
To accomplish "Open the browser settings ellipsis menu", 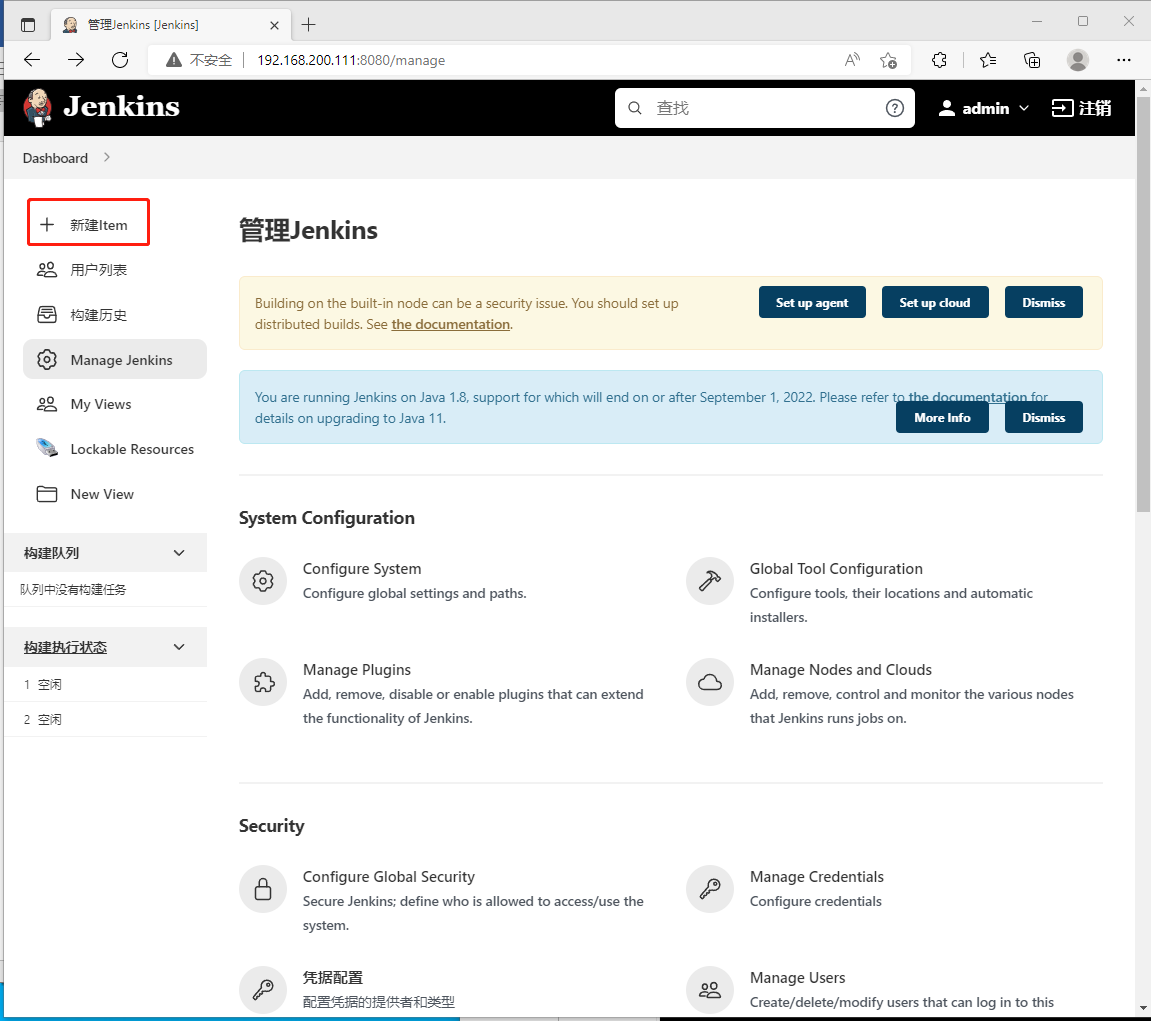I will (x=1123, y=60).
